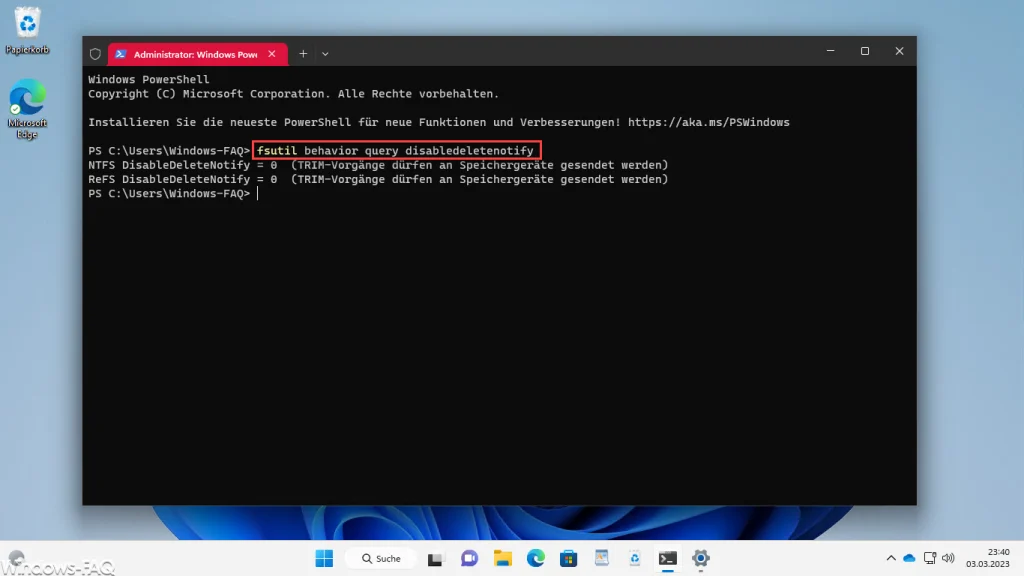Screen dimensions: 1024x576
Task: Maximize the terminal window
Action: coord(865,51)
